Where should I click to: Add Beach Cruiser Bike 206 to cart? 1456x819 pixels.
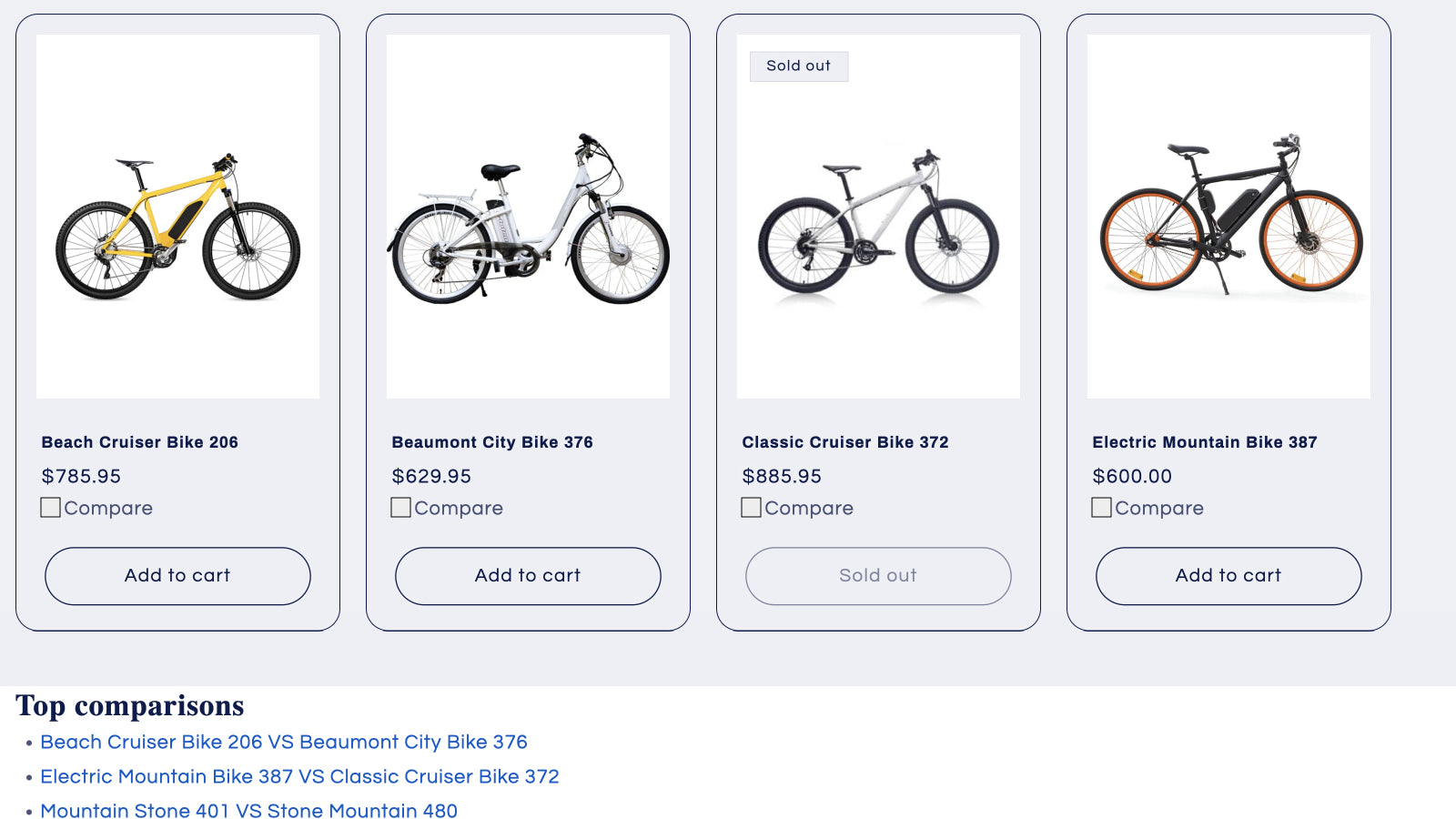click(177, 576)
